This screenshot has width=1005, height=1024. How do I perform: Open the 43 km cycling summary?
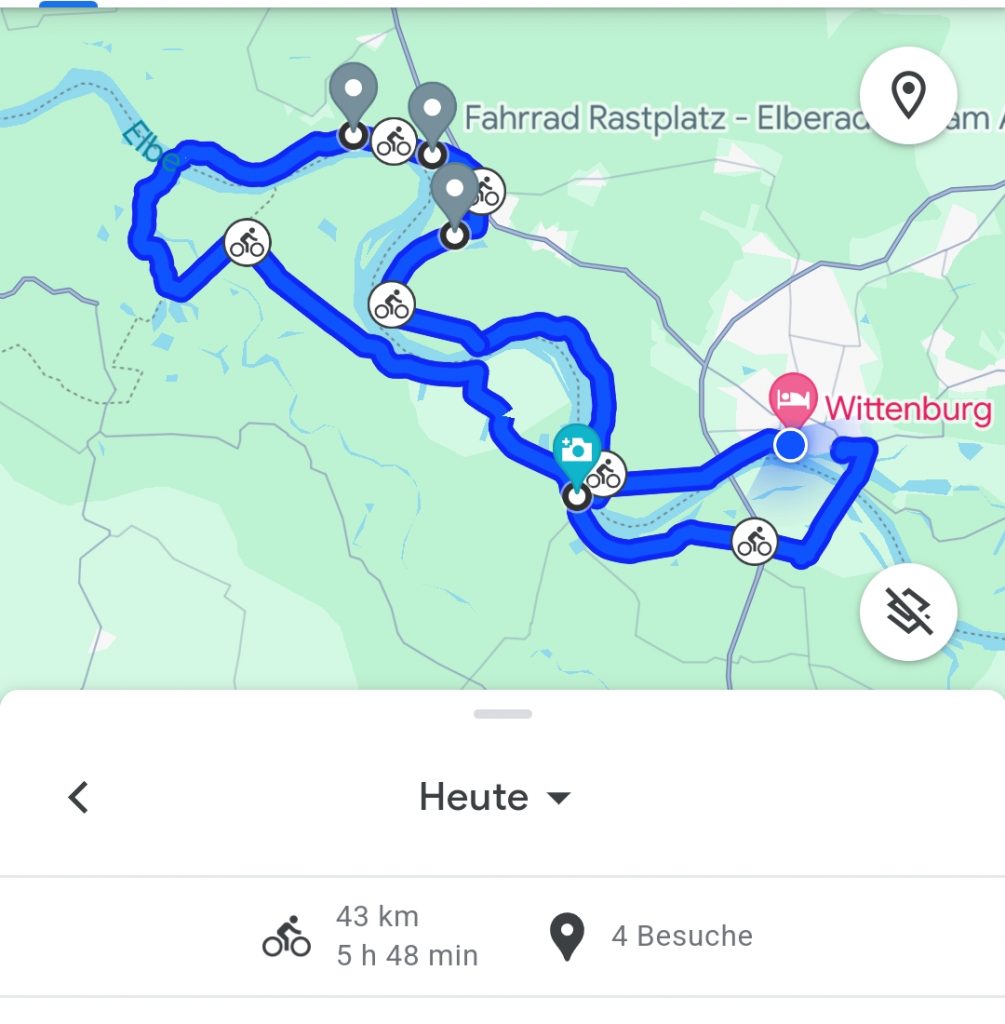click(x=370, y=936)
